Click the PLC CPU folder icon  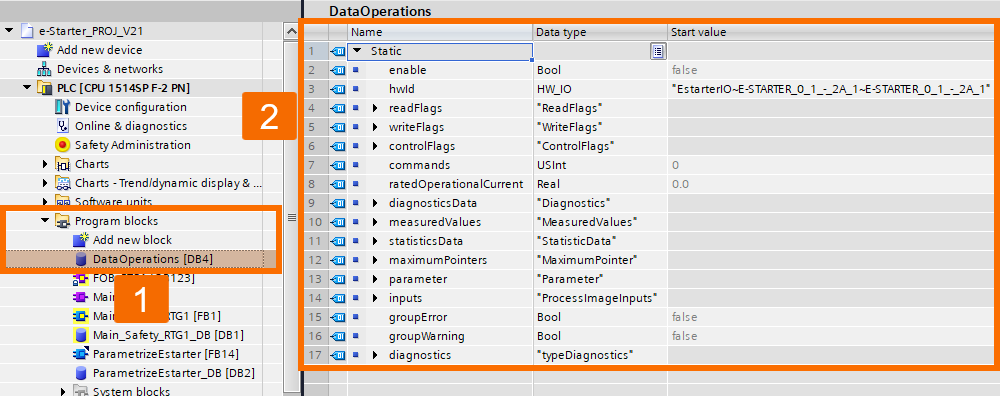pos(45,88)
